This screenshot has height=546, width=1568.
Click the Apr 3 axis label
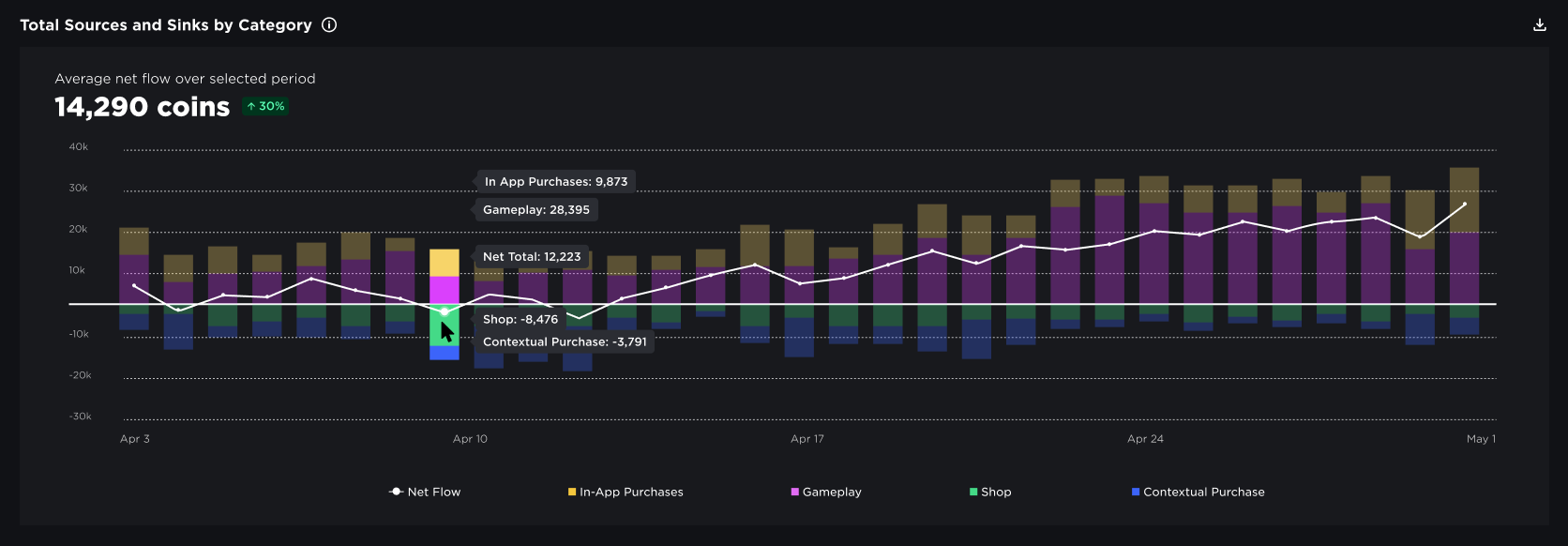click(135, 439)
